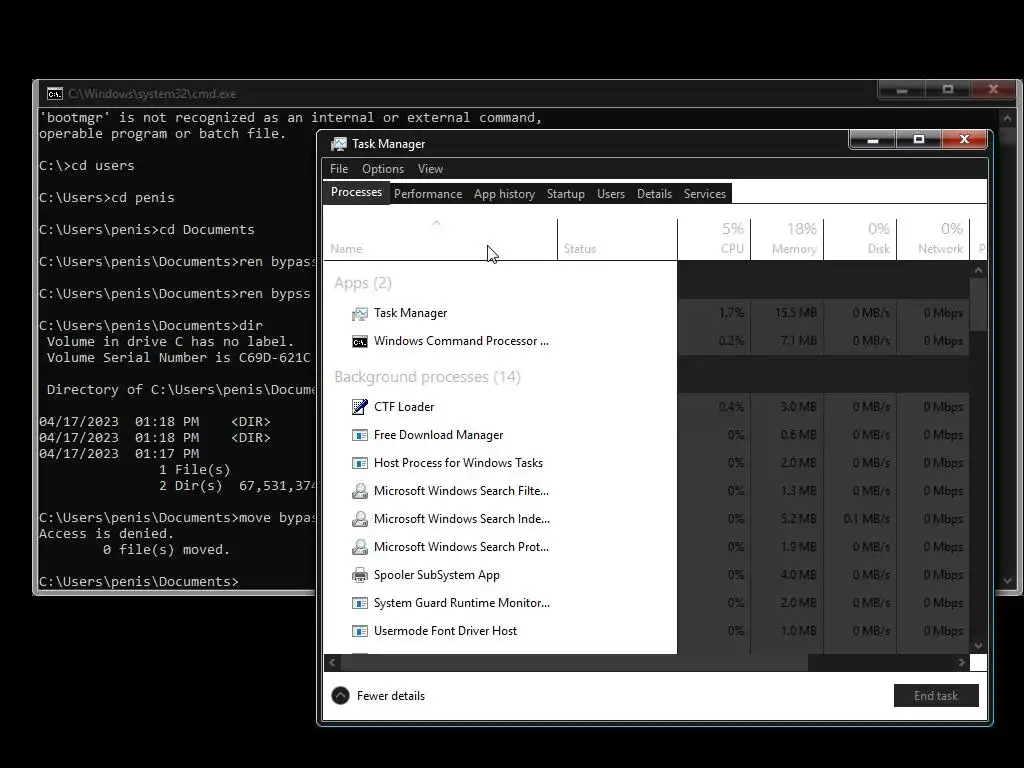Click Task Manager vertical scrollbar up arrow
1024x768 pixels.
pyautogui.click(x=978, y=270)
